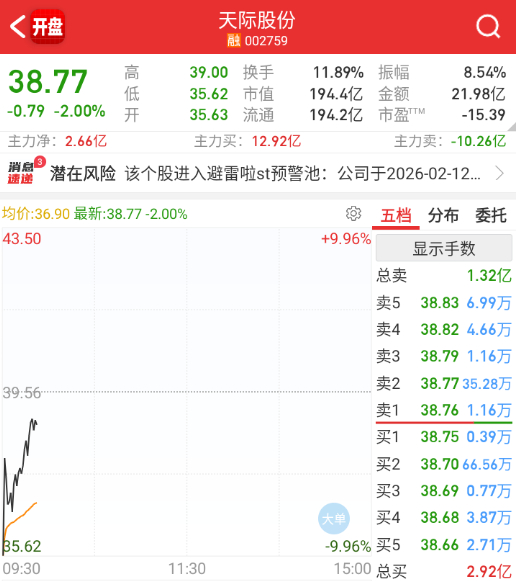Switch to the 委托 tab
Image resolution: width=516 pixels, height=581 pixels.
[x=491, y=216]
